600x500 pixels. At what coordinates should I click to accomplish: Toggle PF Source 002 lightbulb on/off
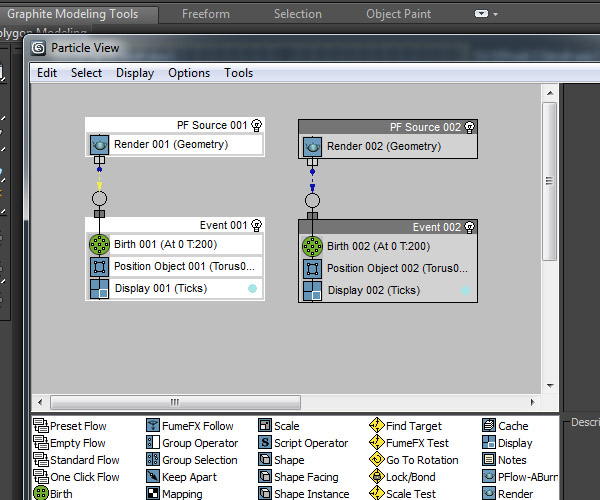[470, 127]
